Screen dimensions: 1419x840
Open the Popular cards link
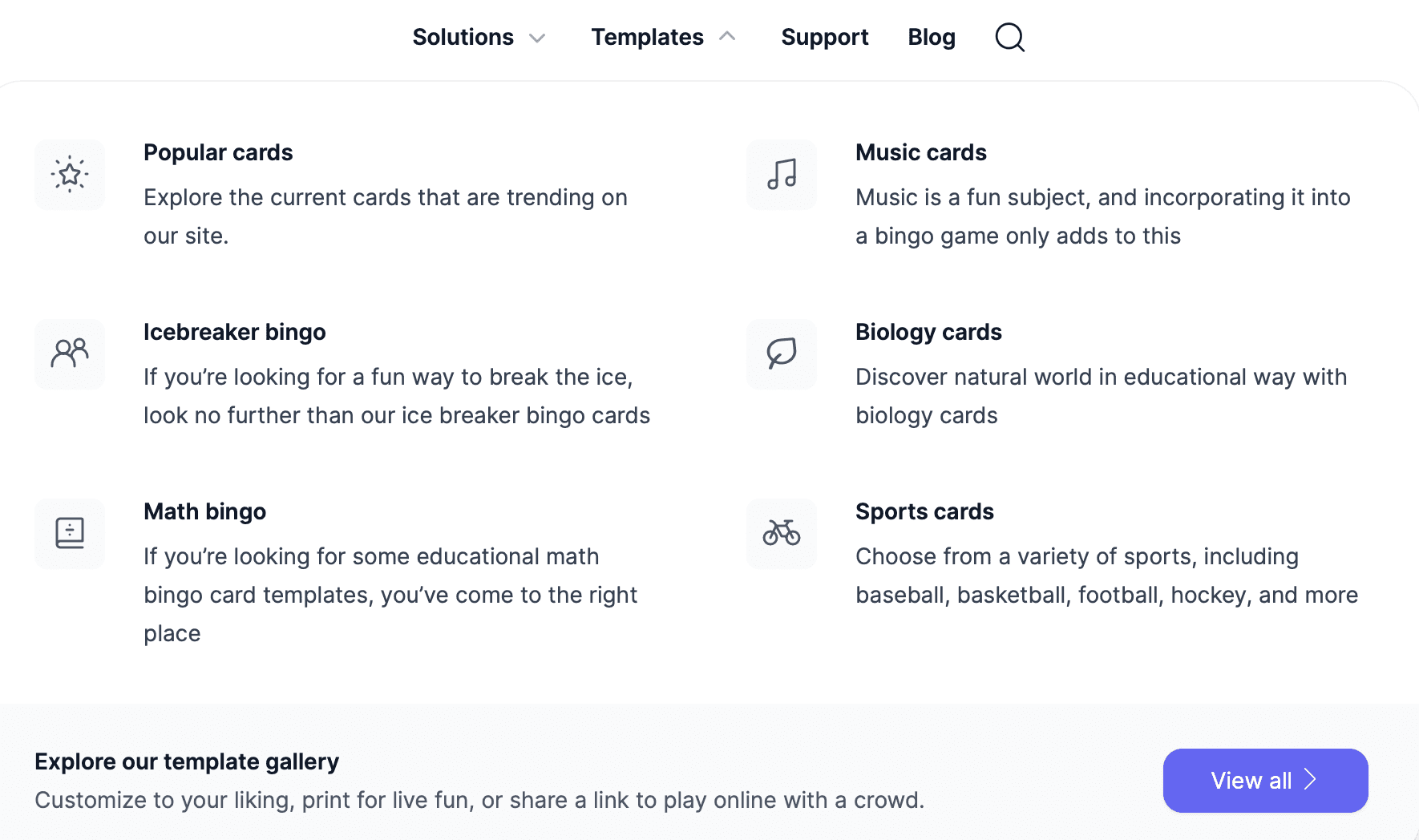coord(218,152)
